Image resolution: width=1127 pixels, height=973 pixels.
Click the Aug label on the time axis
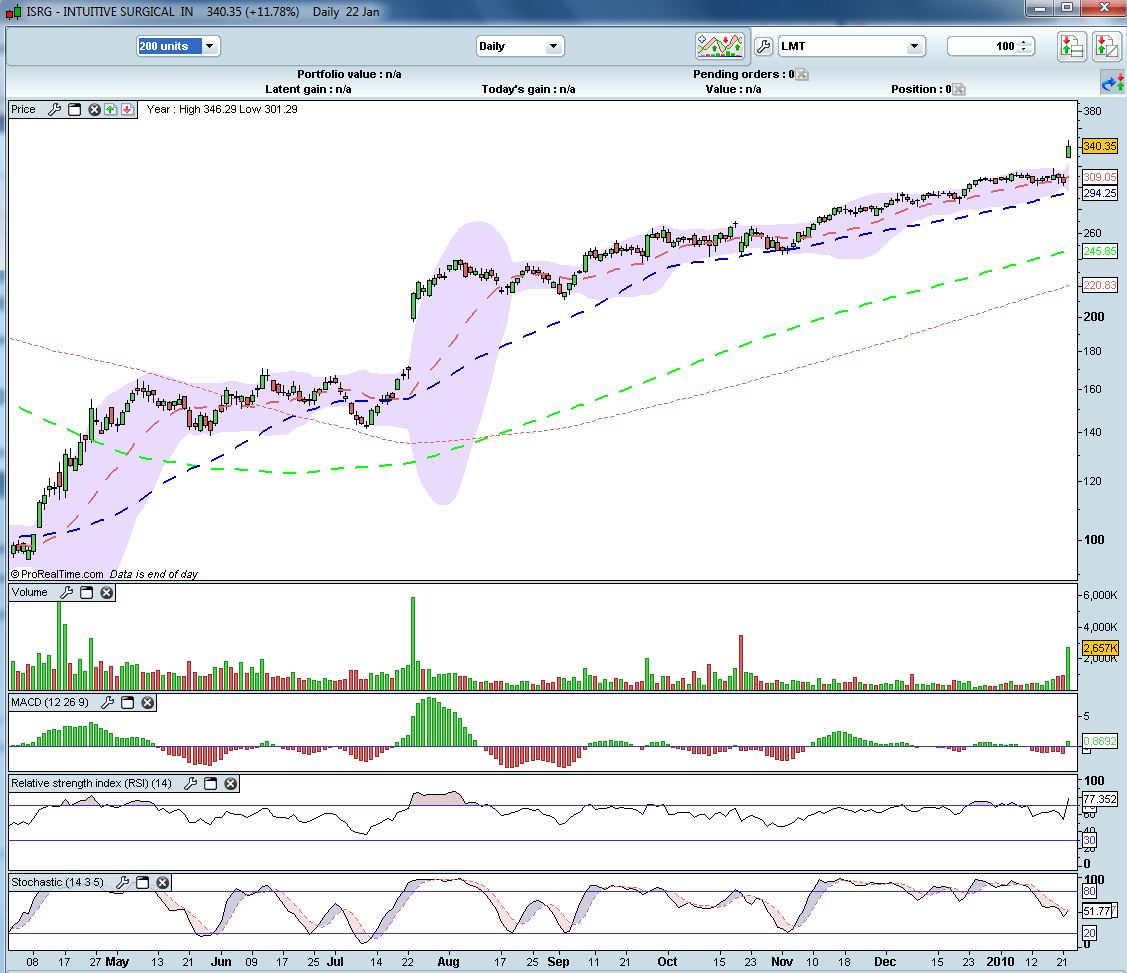[448, 962]
